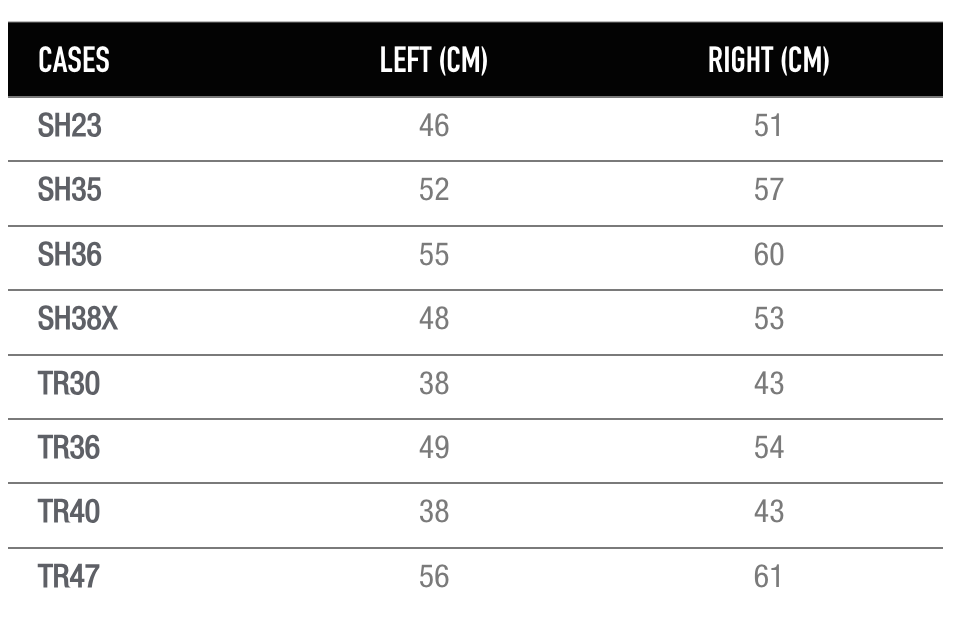958x644 pixels.
Task: Select the TR36 case row label
Action: pos(69,447)
